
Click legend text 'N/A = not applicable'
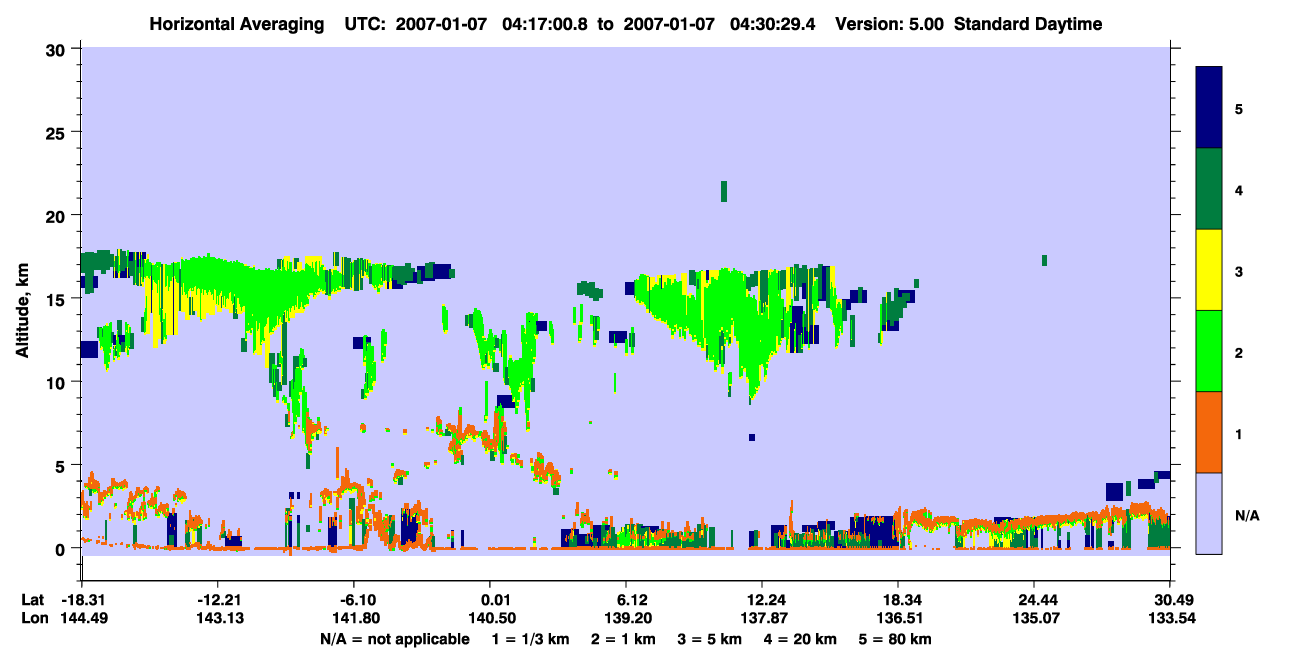coord(394,639)
